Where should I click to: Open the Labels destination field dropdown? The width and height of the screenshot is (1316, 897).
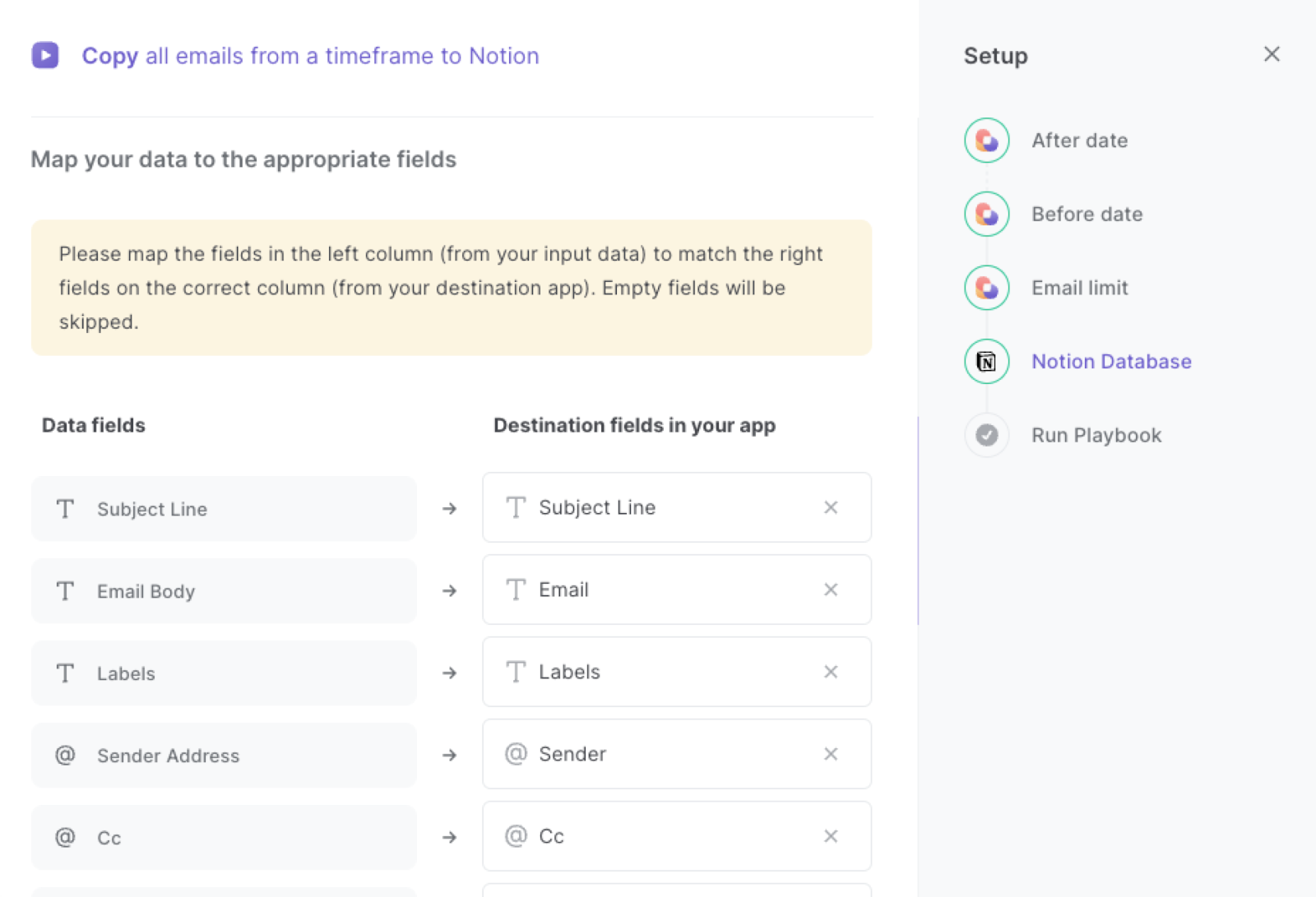pos(677,672)
